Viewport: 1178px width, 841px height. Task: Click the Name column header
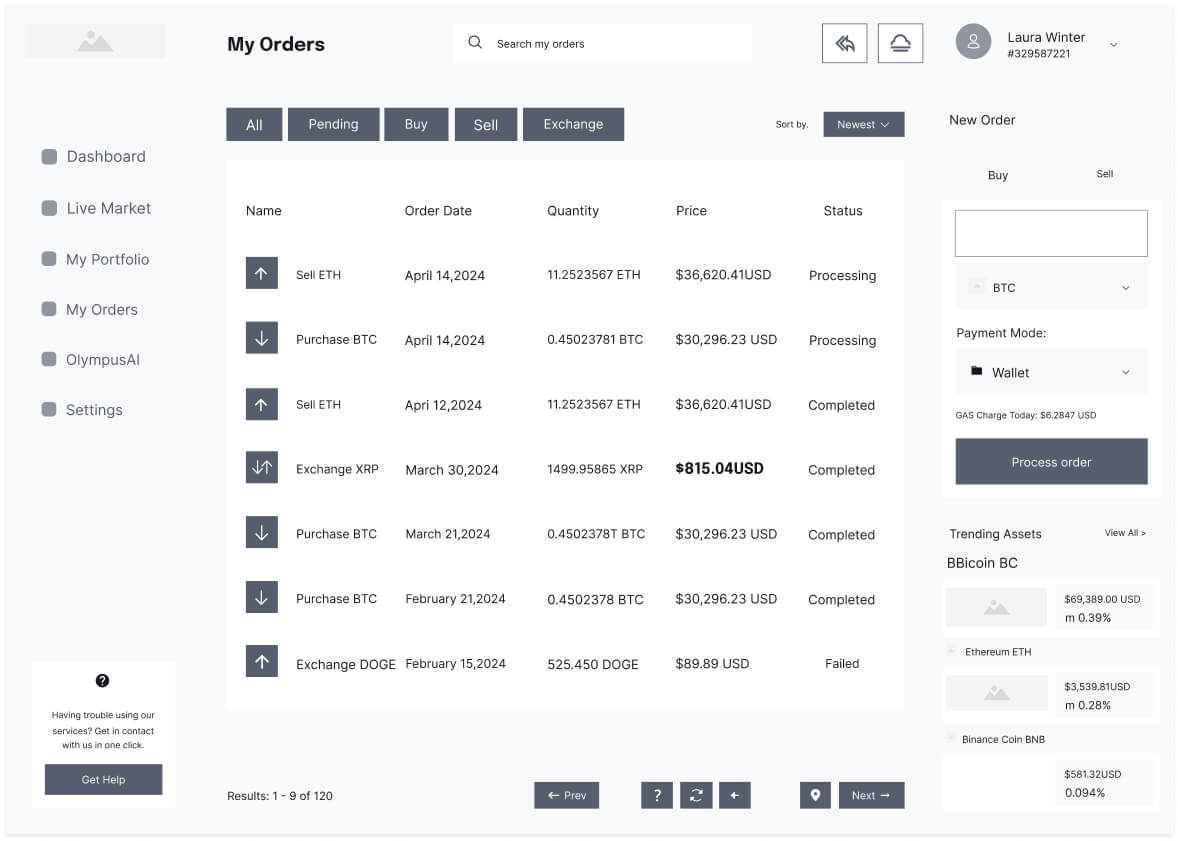pos(264,210)
